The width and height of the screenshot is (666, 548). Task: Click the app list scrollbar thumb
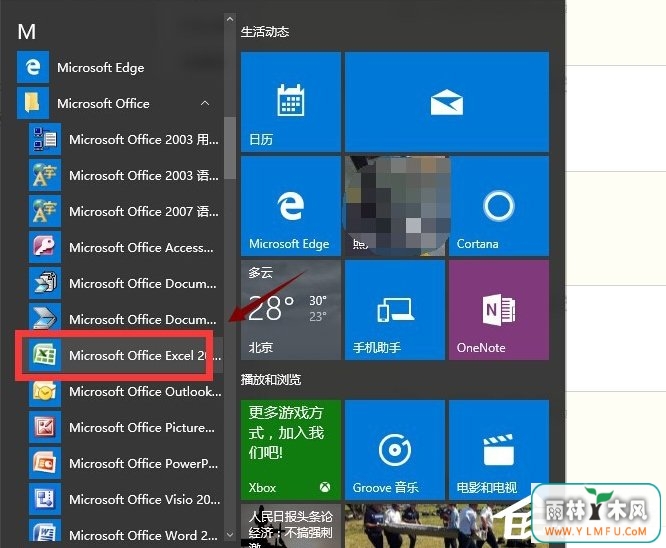(230, 148)
